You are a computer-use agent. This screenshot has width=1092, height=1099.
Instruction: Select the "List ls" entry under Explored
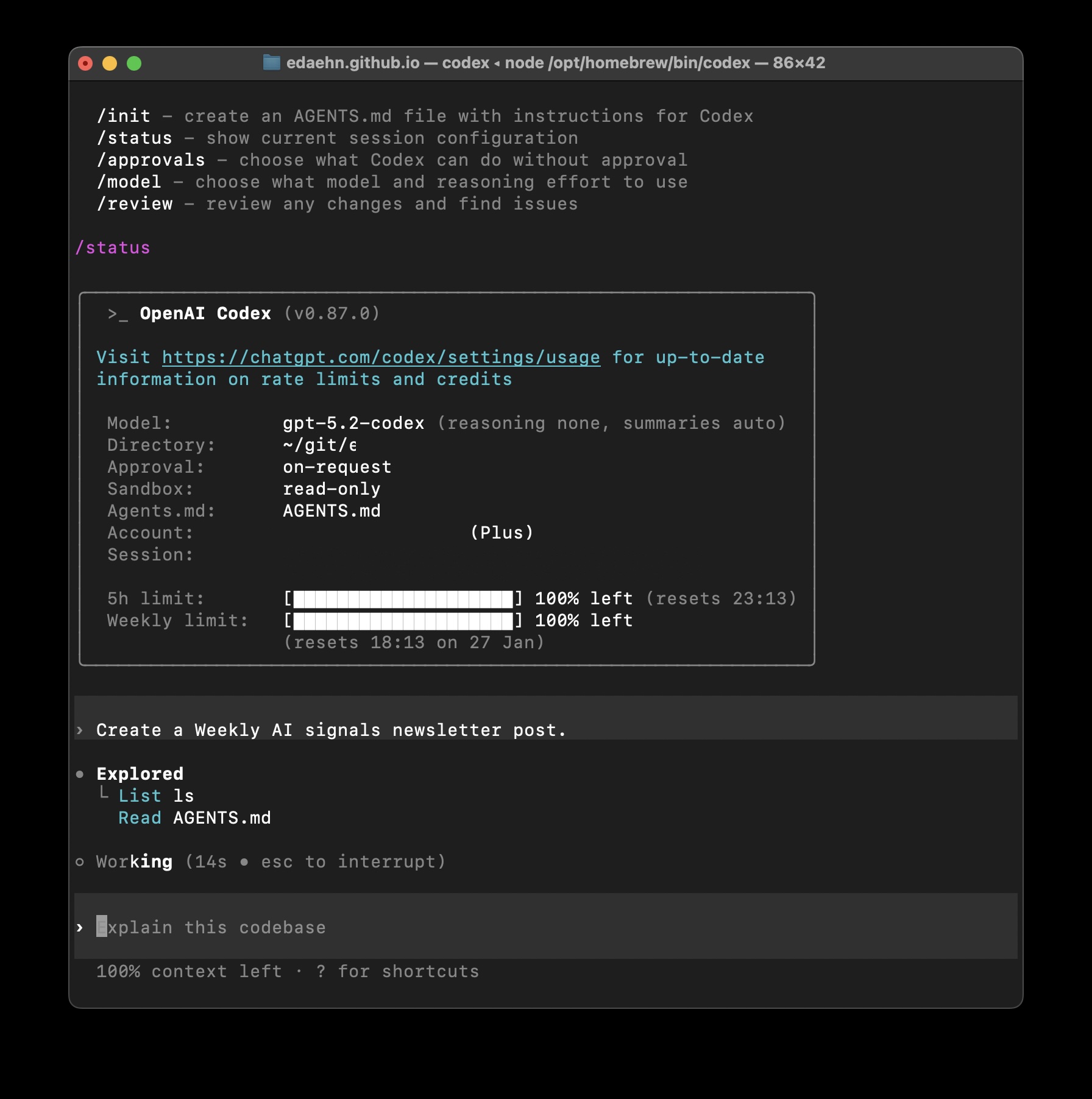click(x=157, y=795)
